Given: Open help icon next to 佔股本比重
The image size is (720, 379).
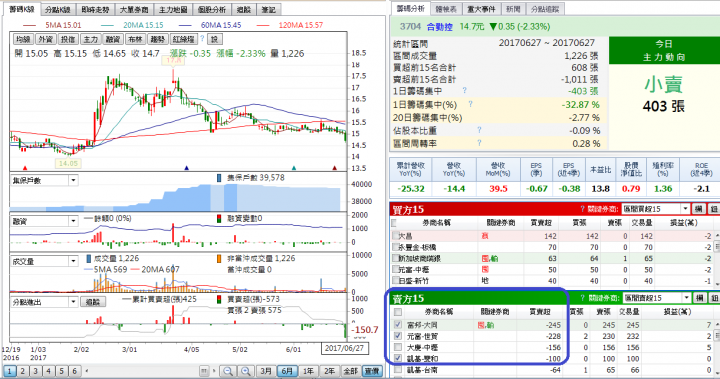Looking at the screenshot, I should click(x=479, y=130).
